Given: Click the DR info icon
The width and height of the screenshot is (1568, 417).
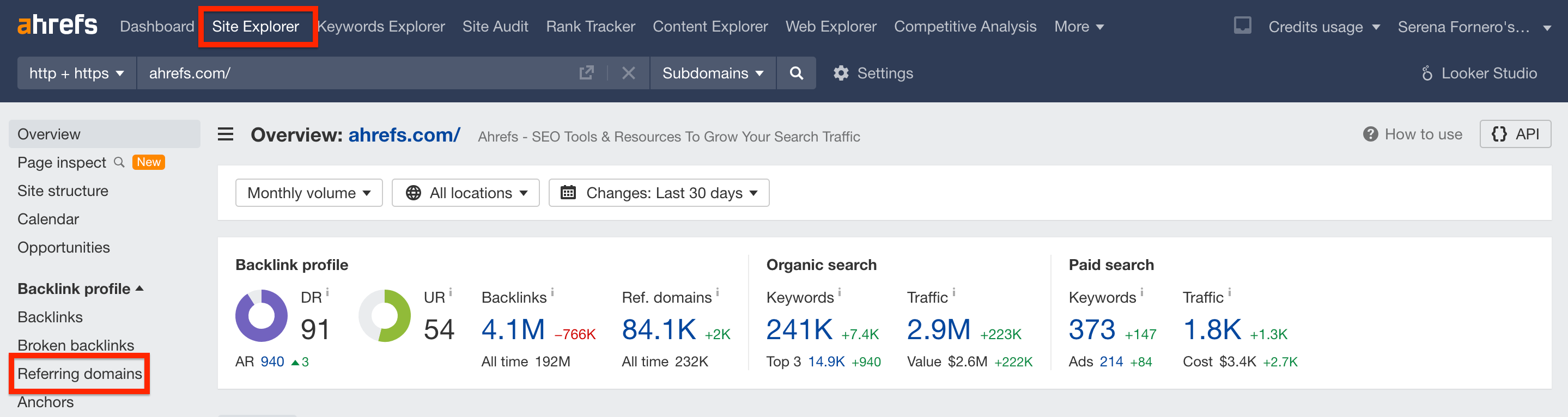Looking at the screenshot, I should click(327, 292).
